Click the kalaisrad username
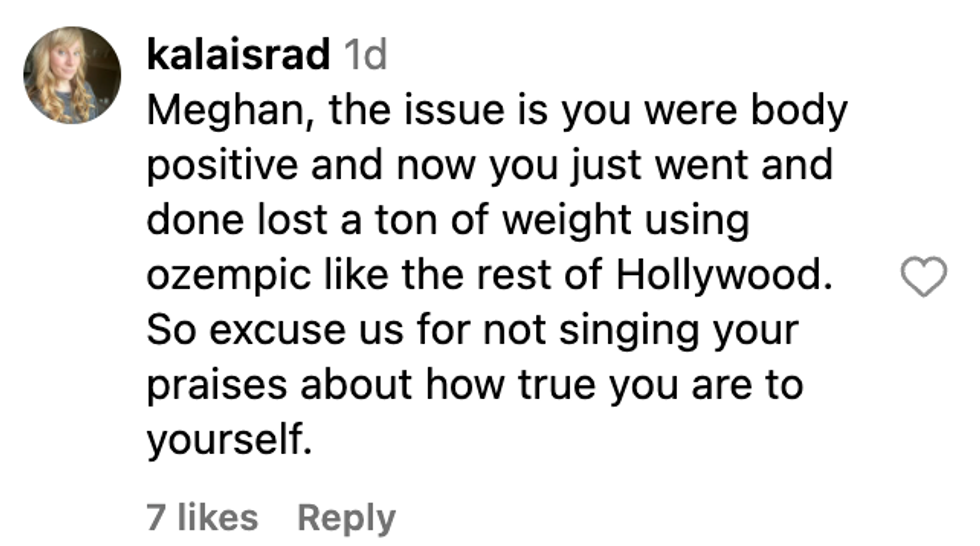 237,56
